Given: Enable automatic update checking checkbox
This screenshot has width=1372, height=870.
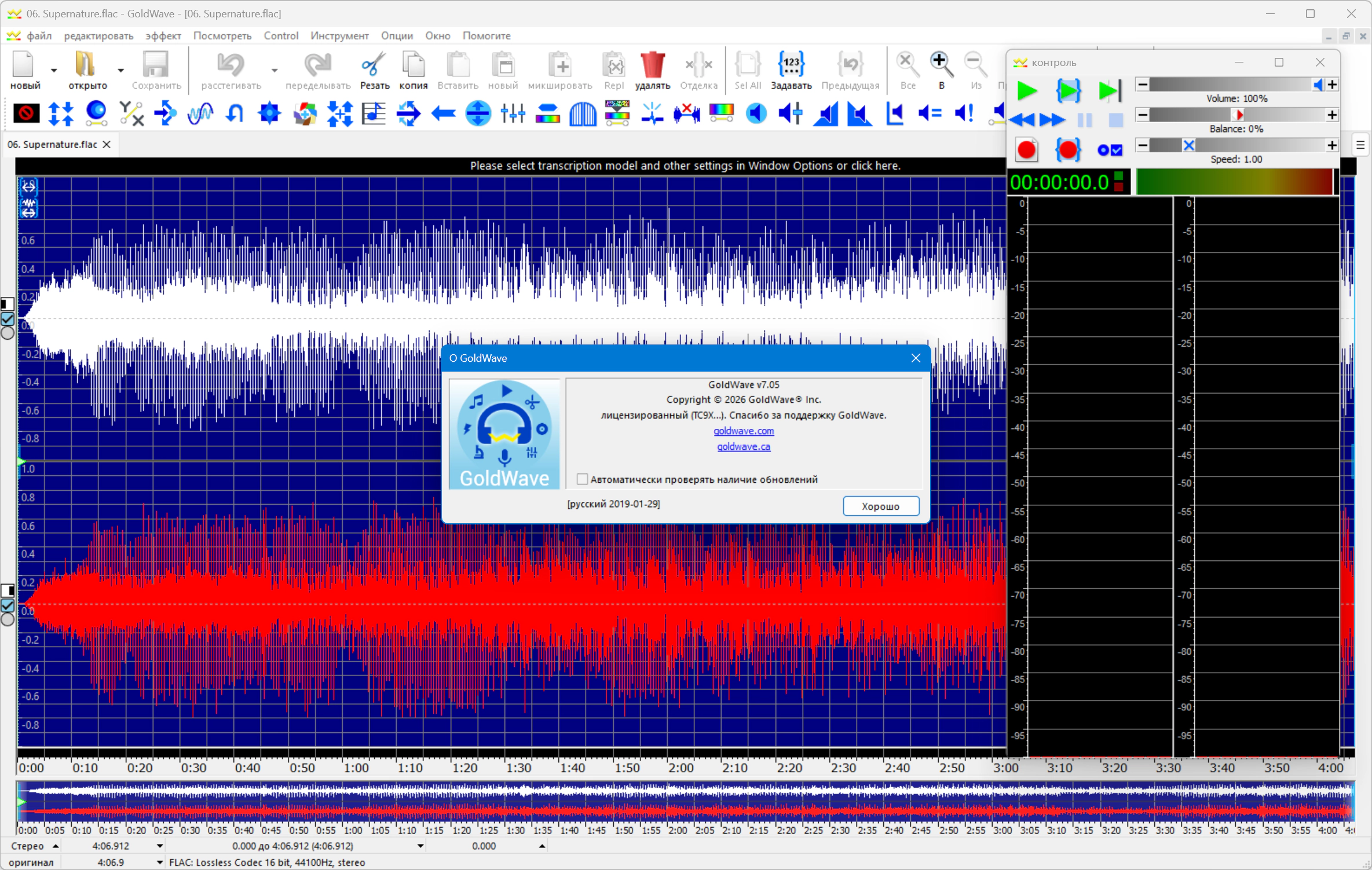Looking at the screenshot, I should [582, 479].
